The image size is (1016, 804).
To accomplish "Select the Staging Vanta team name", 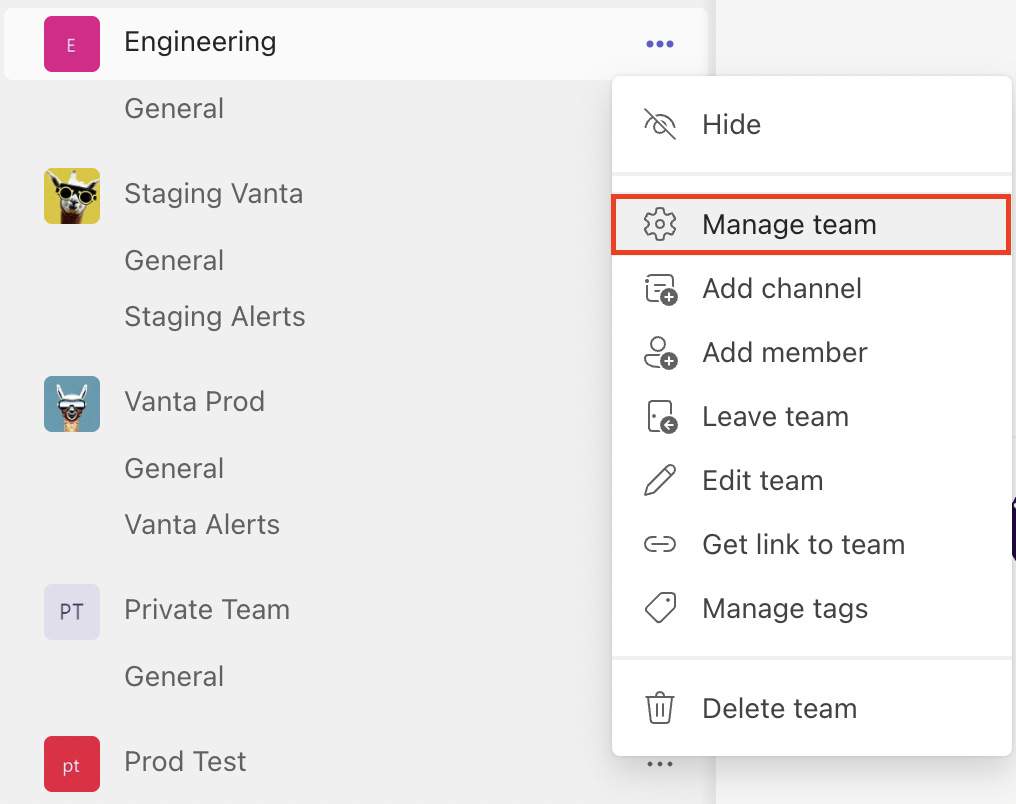I will point(214,194).
